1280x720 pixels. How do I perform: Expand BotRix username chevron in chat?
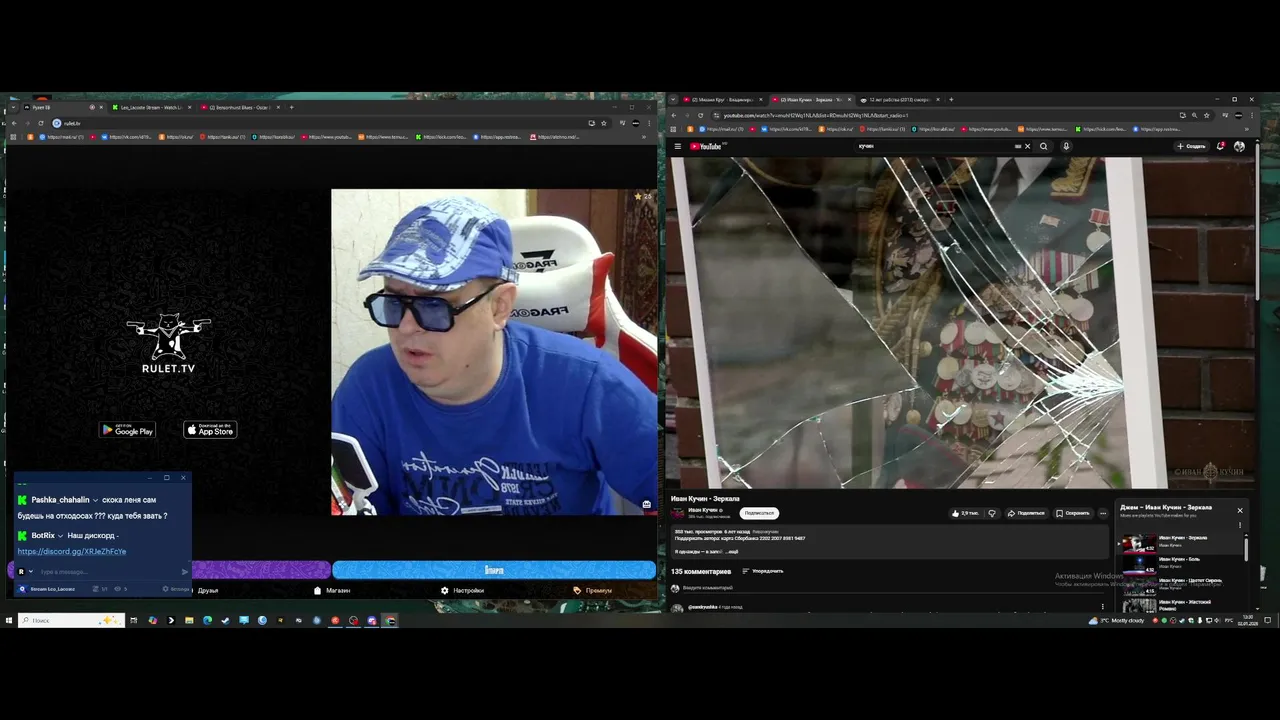coord(61,536)
